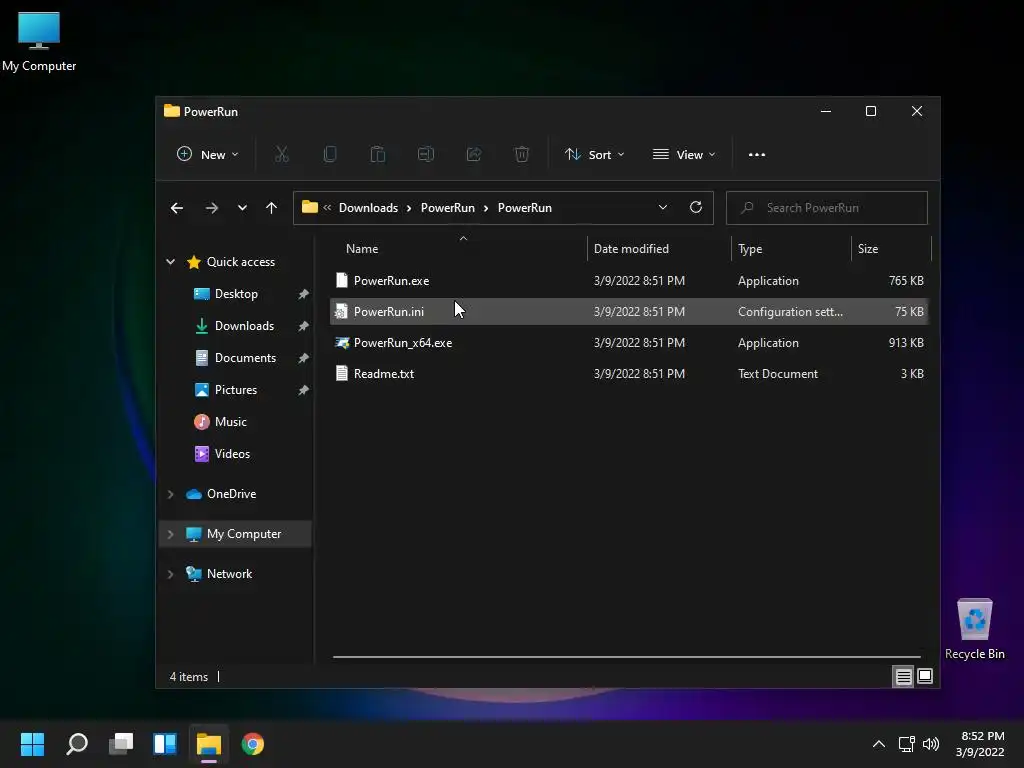The width and height of the screenshot is (1024, 768).
Task: Click the Rename icon in toolbar
Action: point(426,154)
